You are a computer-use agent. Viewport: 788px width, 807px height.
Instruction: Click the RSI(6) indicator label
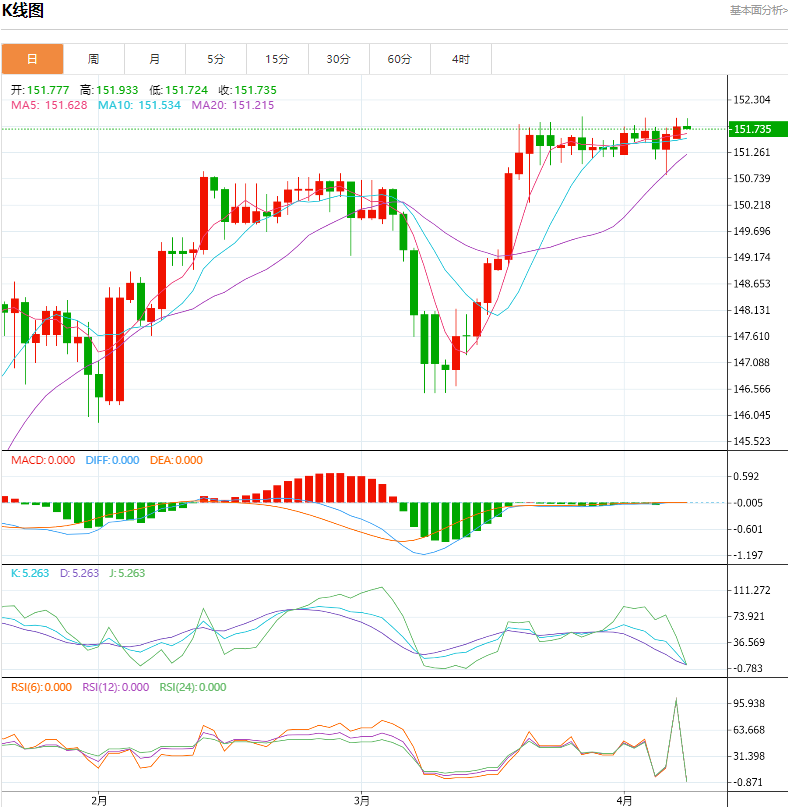point(43,687)
